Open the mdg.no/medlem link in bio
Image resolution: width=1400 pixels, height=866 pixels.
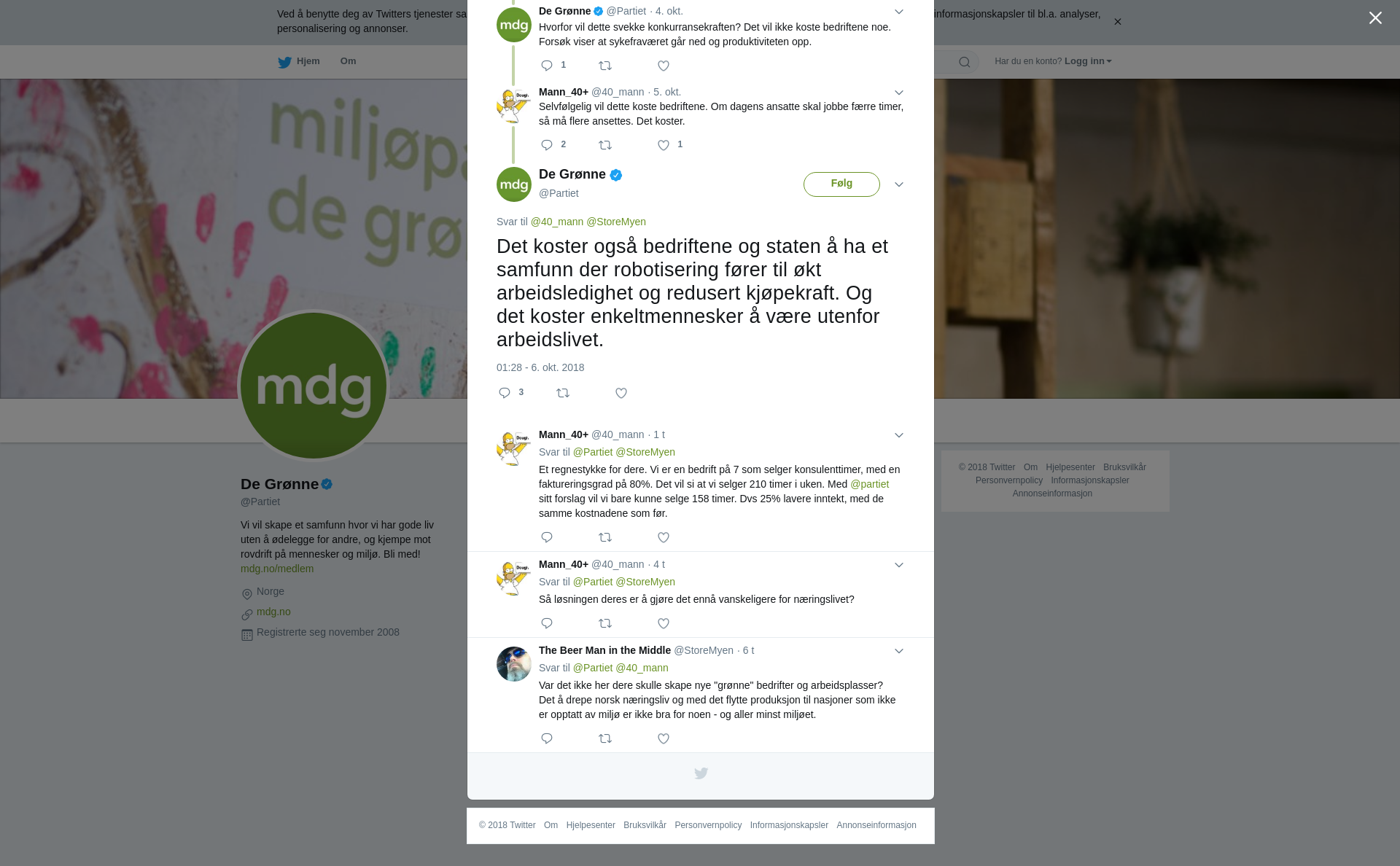pyautogui.click(x=277, y=569)
